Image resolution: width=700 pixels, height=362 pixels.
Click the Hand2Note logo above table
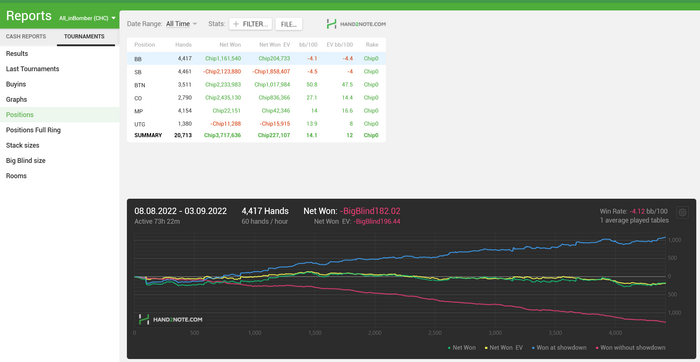tap(356, 24)
